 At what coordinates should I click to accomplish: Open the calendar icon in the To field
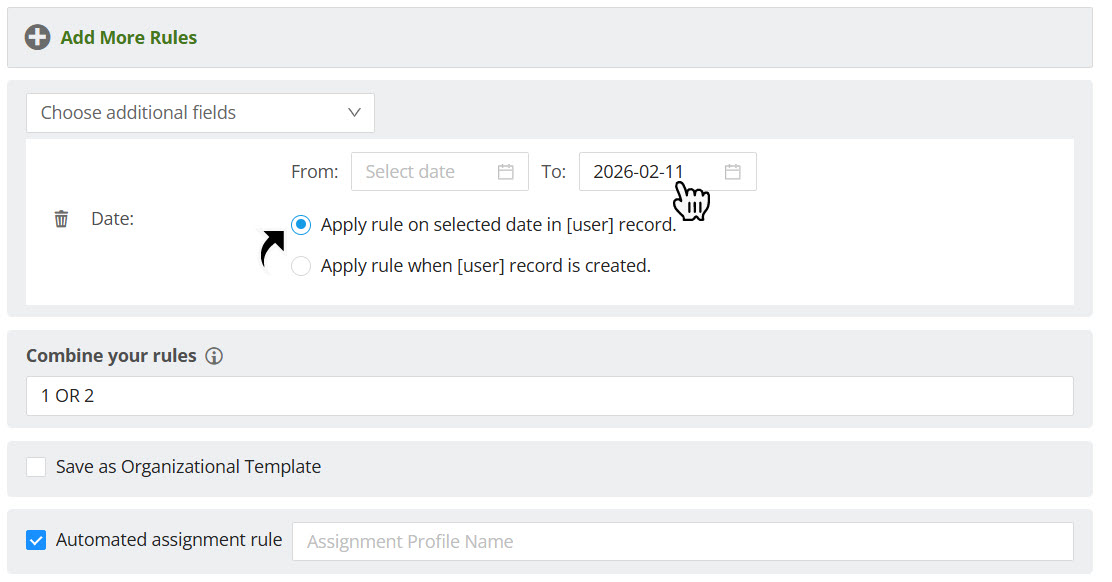[733, 172]
